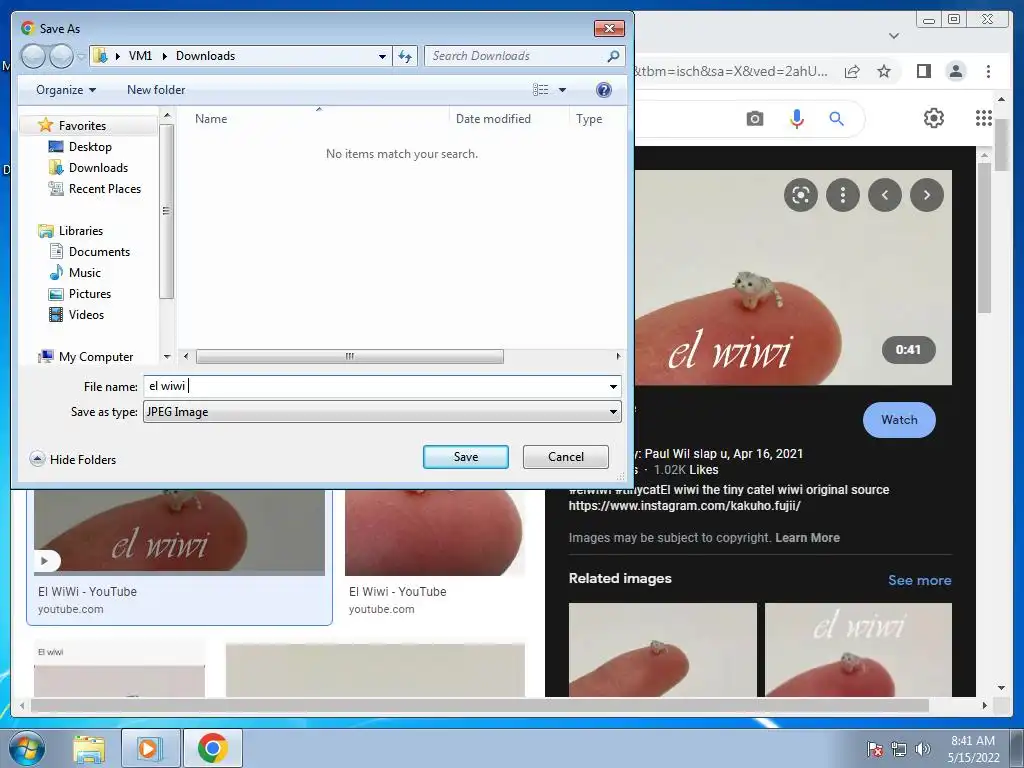Open the Chrome profile avatar
The image size is (1024, 768).
pos(955,71)
